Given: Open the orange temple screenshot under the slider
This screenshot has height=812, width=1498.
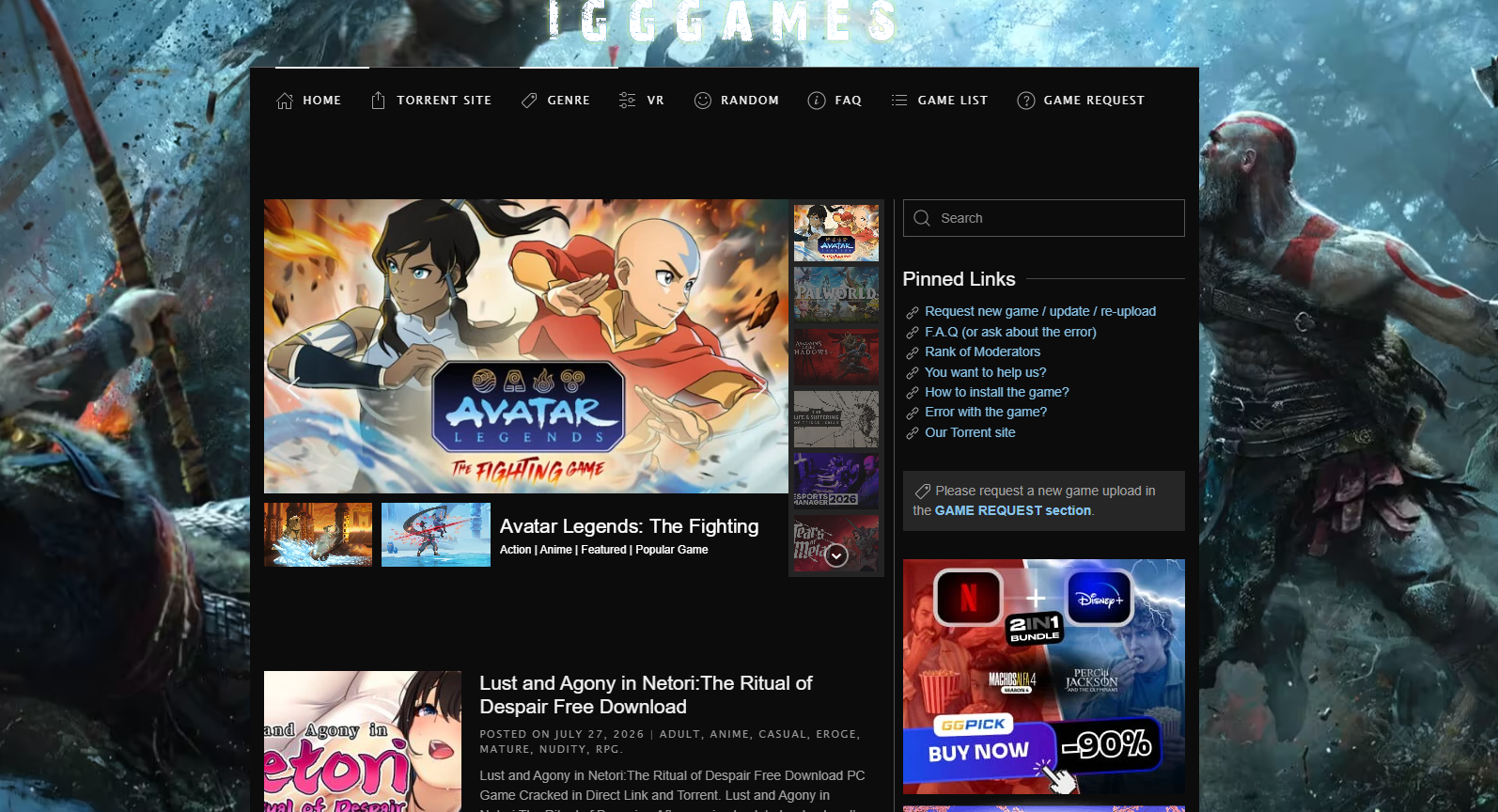Looking at the screenshot, I should tap(318, 535).
